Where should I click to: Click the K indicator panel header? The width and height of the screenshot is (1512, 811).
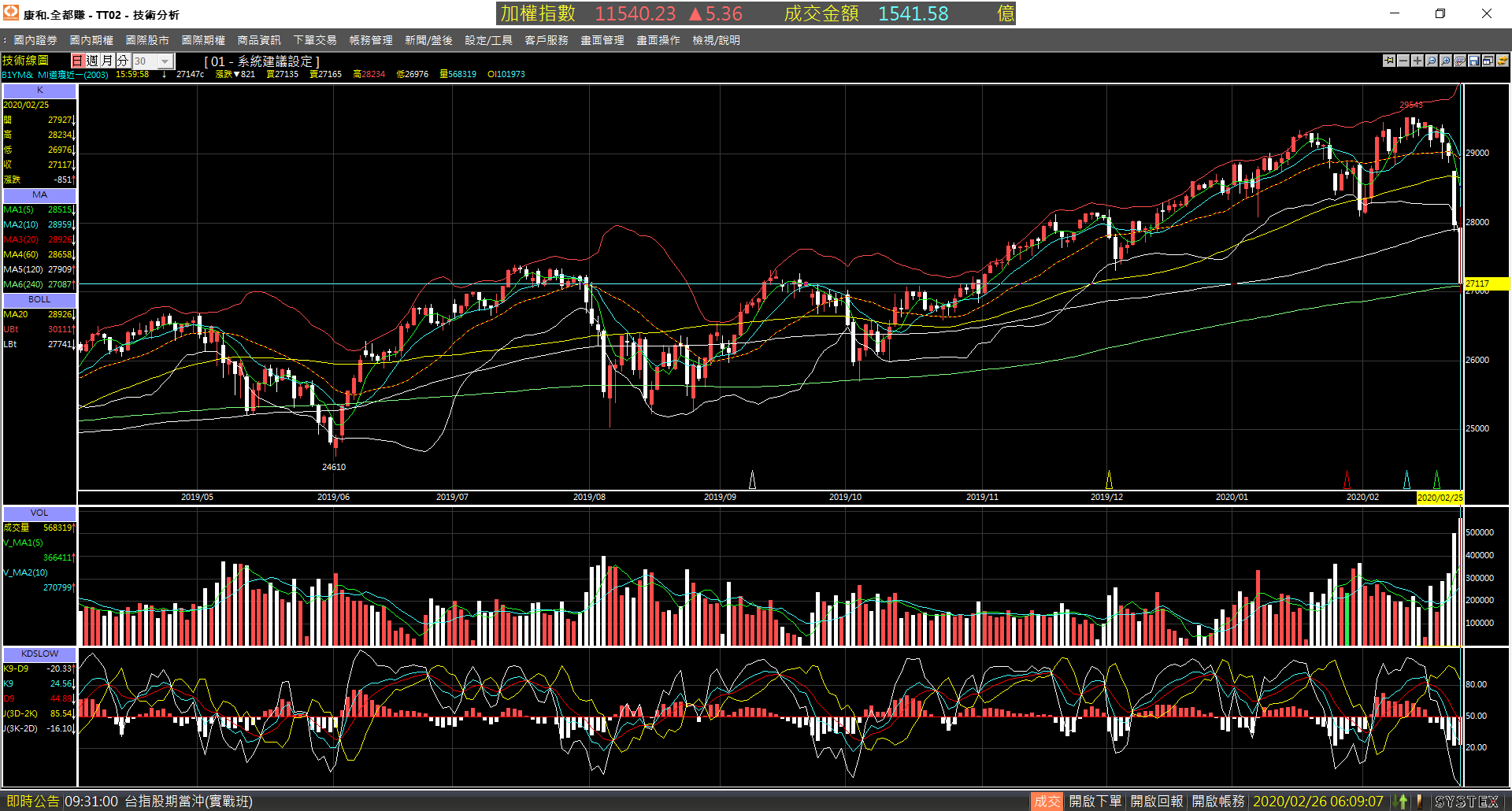[39, 91]
